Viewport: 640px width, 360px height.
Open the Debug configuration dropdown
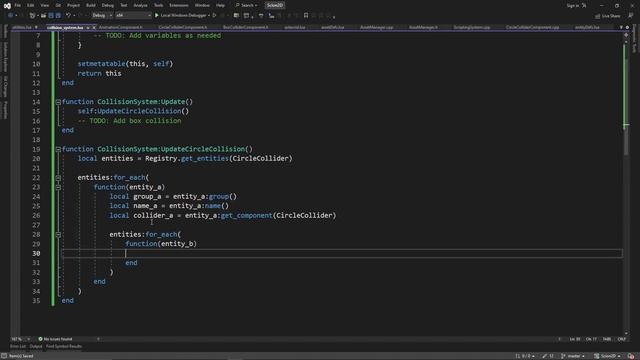[x=102, y=16]
